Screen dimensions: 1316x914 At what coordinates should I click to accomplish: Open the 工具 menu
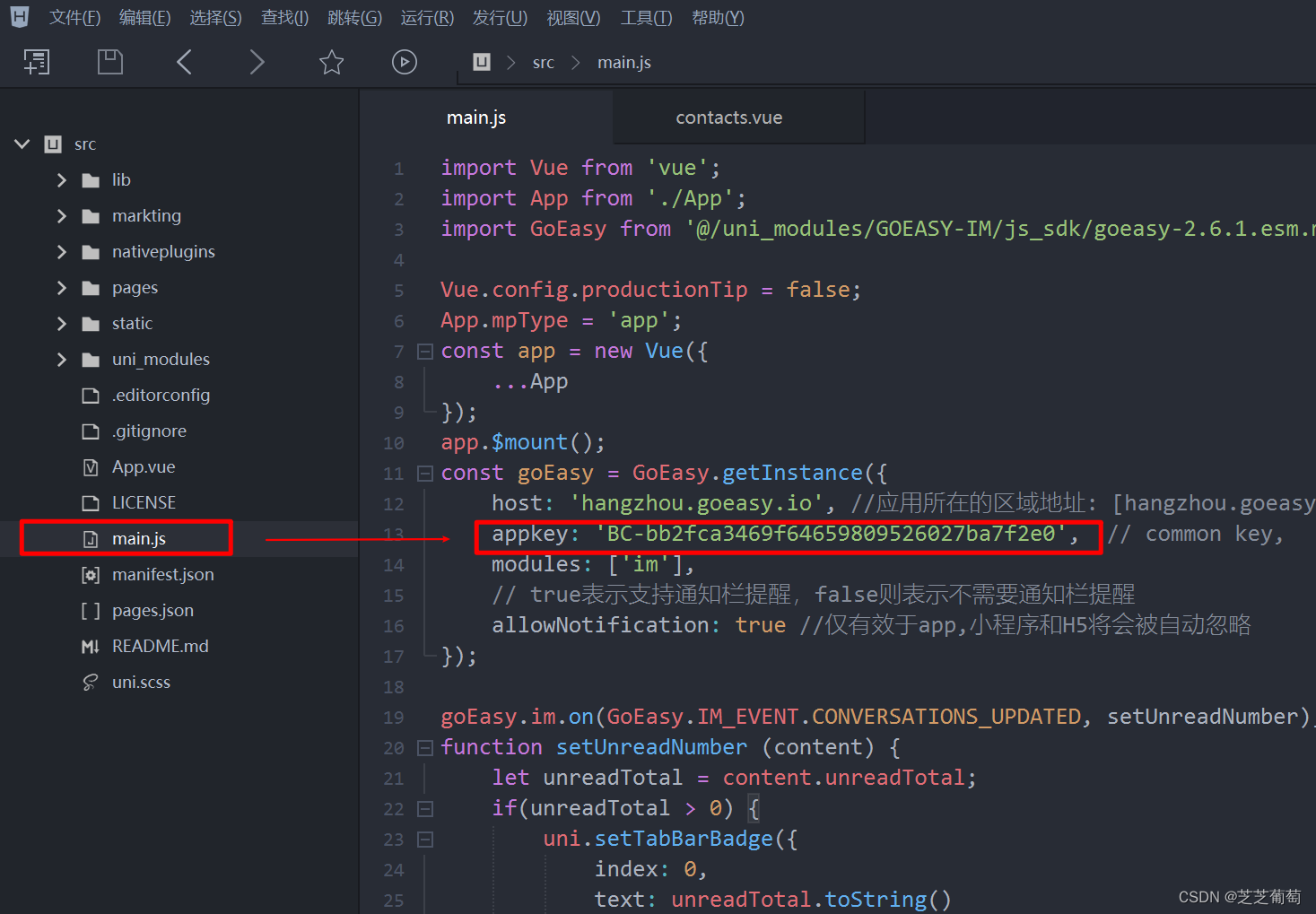(x=645, y=17)
